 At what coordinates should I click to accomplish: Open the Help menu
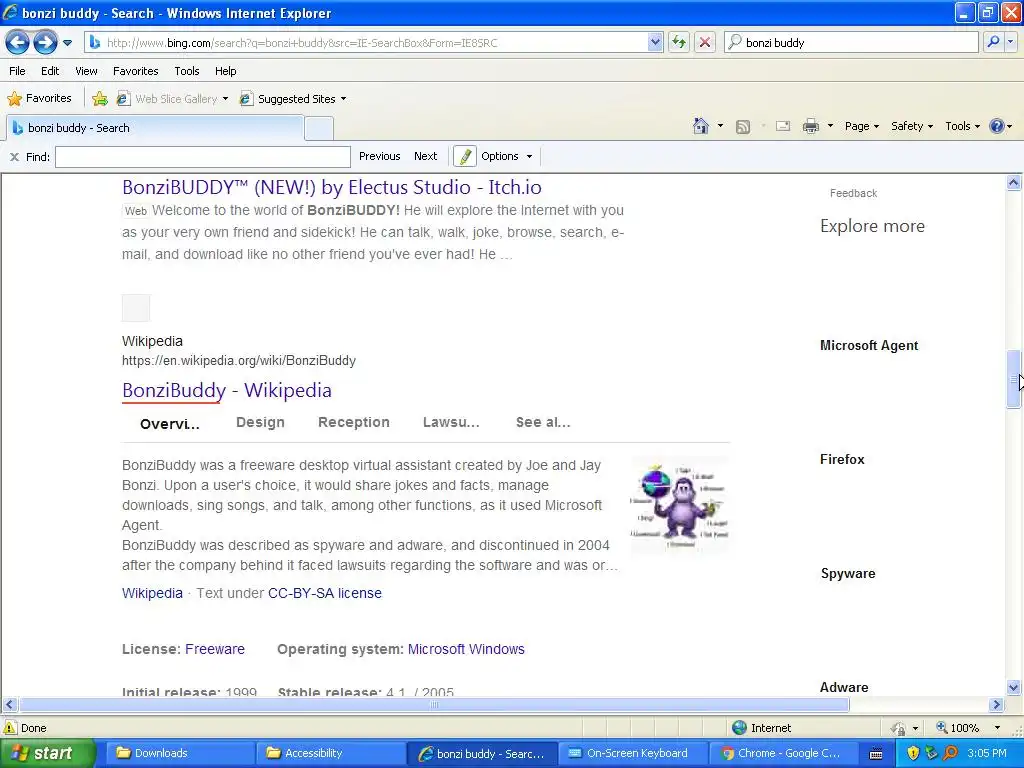tap(226, 71)
